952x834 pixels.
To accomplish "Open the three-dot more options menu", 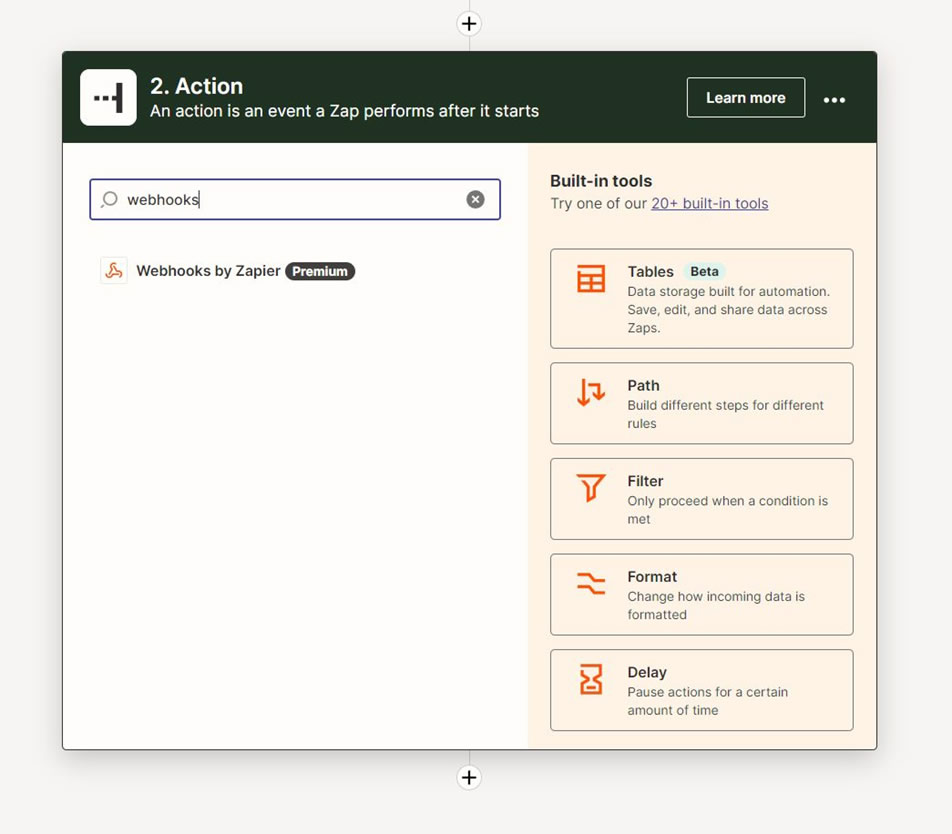I will [x=834, y=100].
